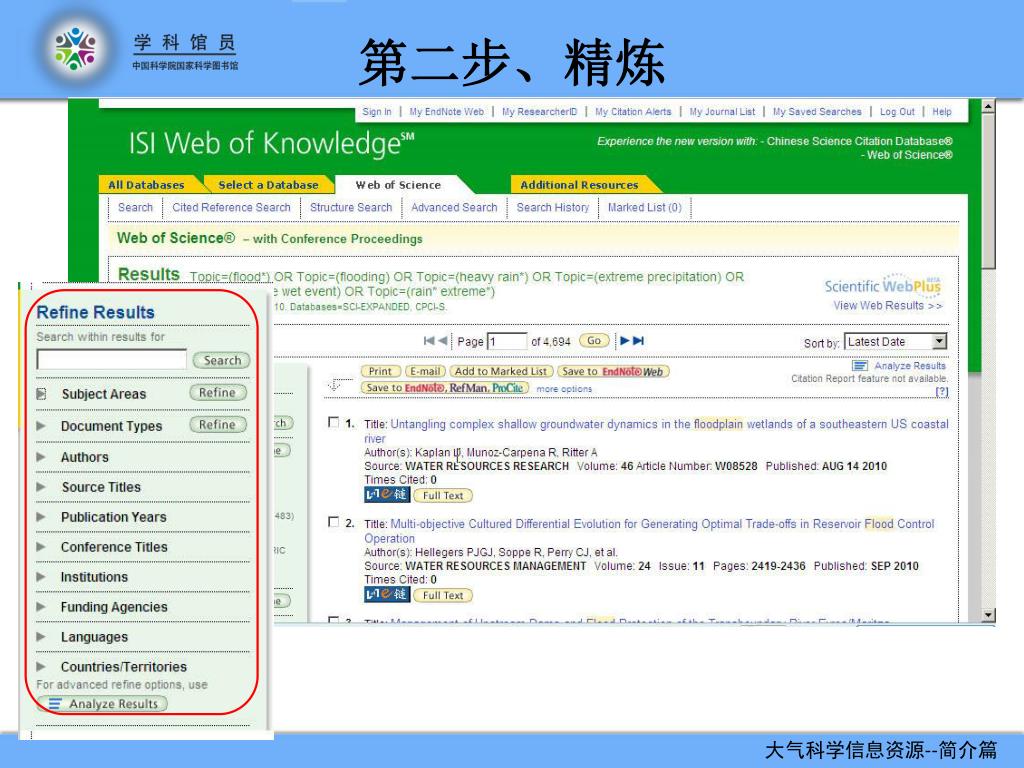Screen dimensions: 1024x768
Task: Open Full Text for Kaplan article
Action: [443, 496]
